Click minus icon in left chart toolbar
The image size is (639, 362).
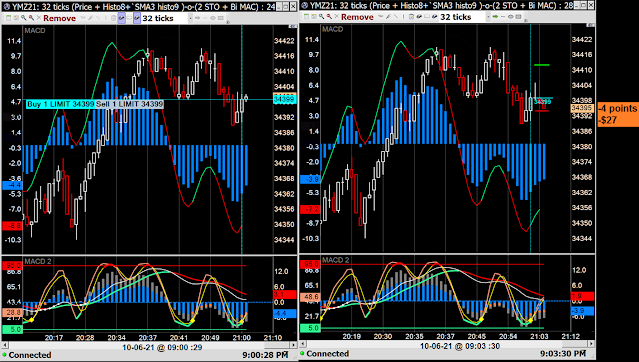point(205,18)
